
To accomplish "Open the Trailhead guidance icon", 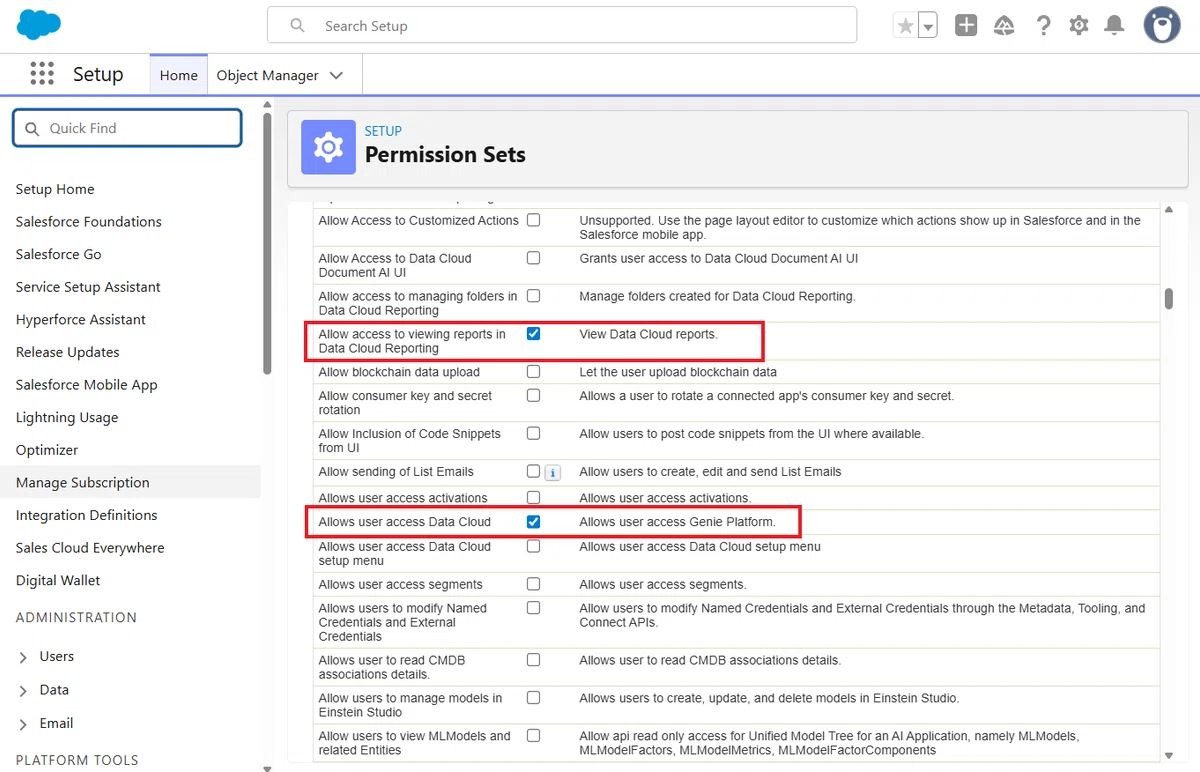I will 1004,26.
